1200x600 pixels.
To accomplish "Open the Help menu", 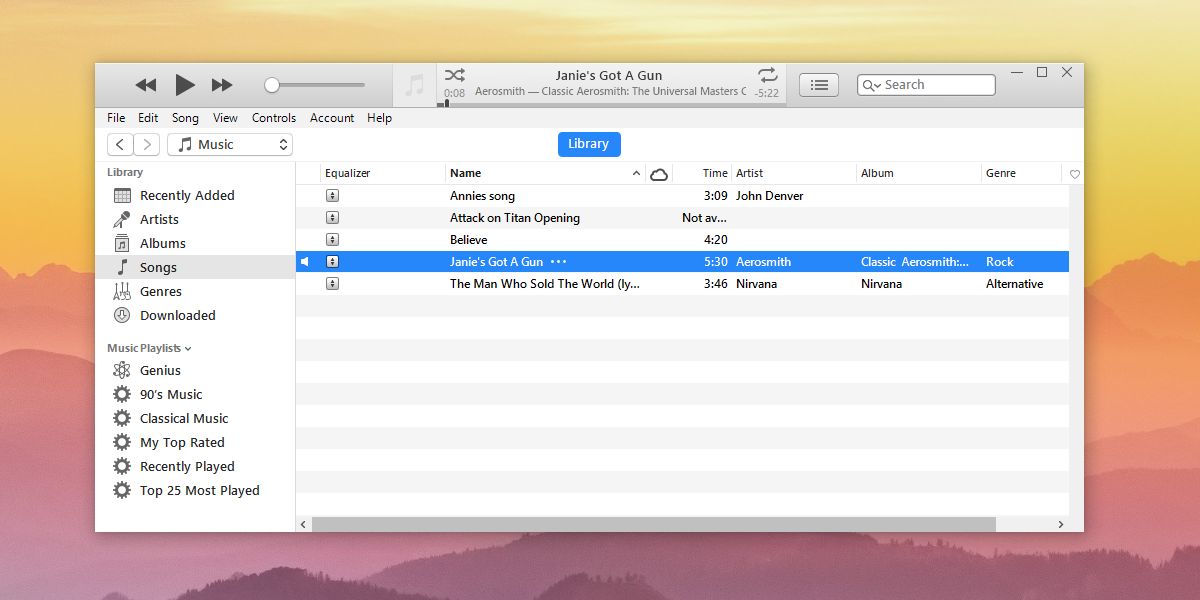I will [x=379, y=118].
